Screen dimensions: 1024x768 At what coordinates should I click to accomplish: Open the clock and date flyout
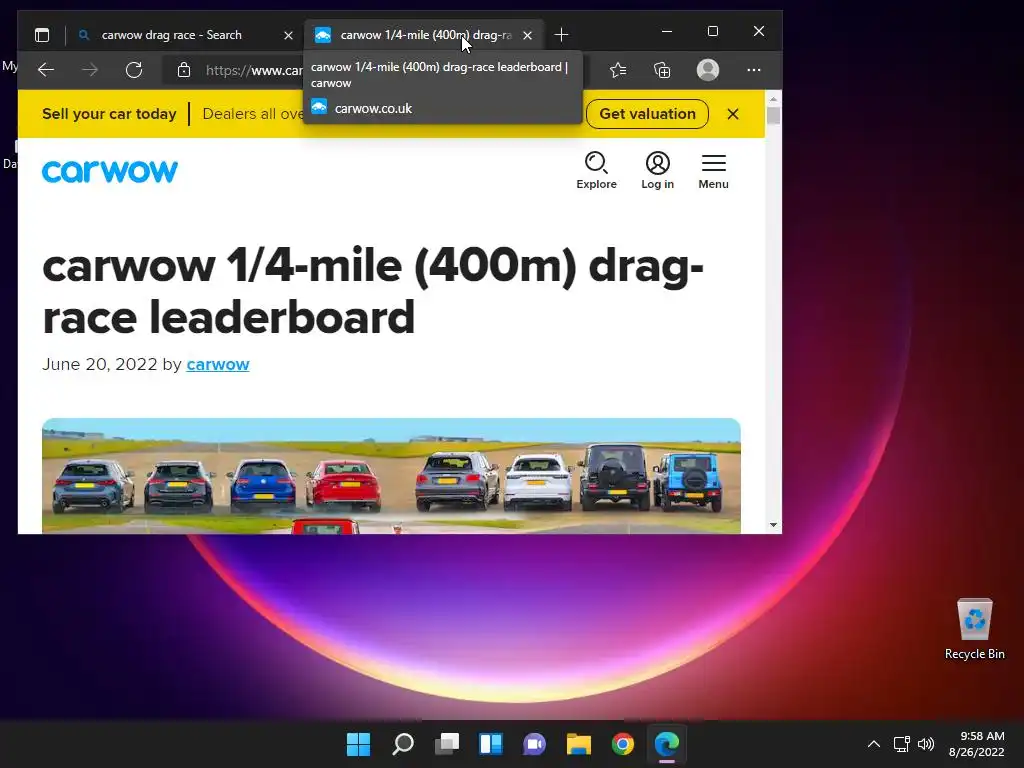click(976, 744)
